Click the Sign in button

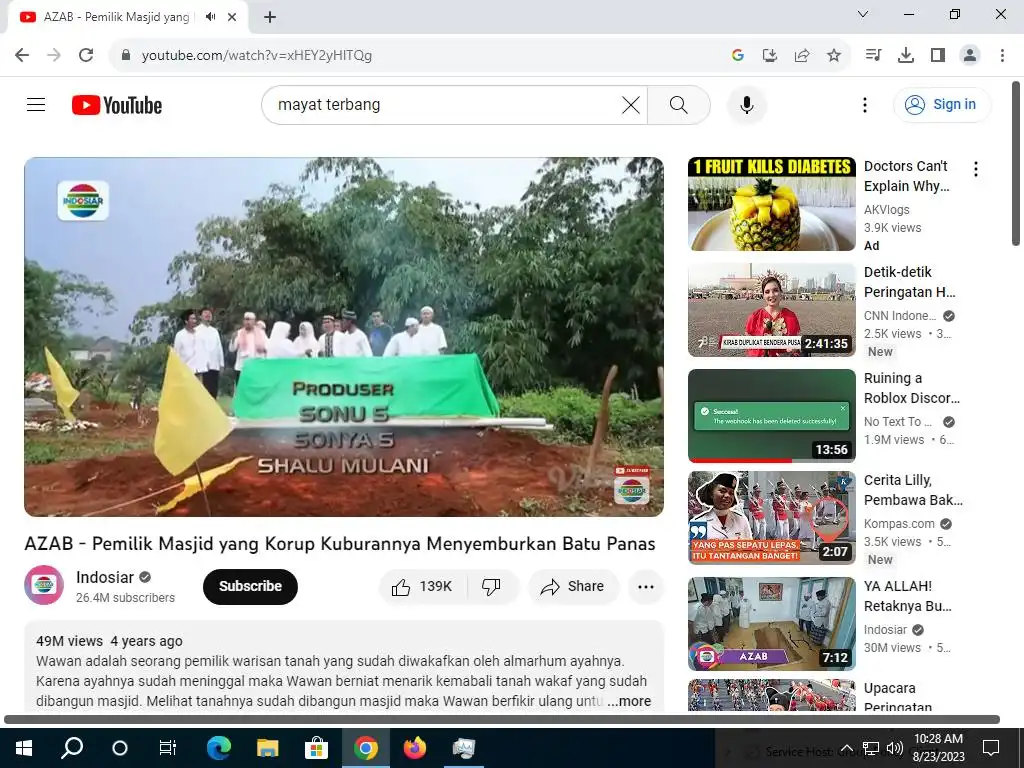click(x=942, y=104)
